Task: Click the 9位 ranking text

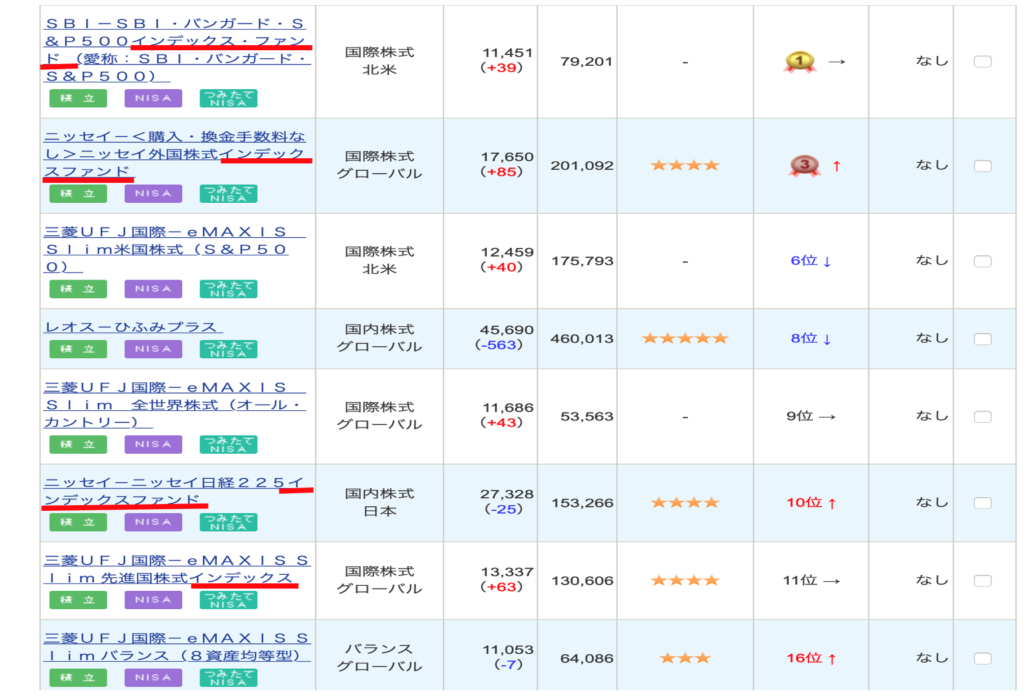Action: click(799, 416)
